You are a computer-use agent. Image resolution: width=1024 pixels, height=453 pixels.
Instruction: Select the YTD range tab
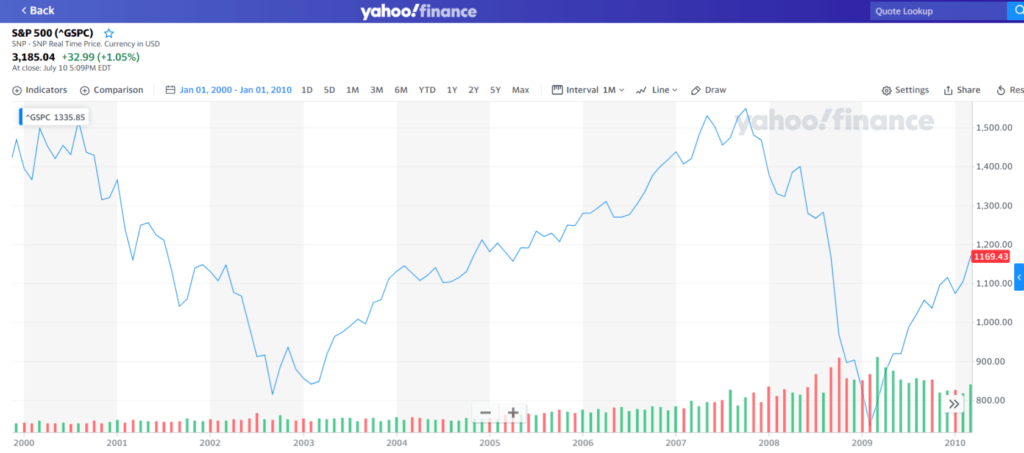(x=427, y=90)
